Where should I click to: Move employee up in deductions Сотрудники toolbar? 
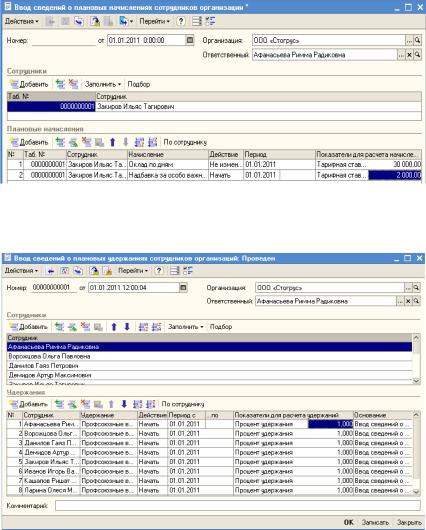click(114, 327)
